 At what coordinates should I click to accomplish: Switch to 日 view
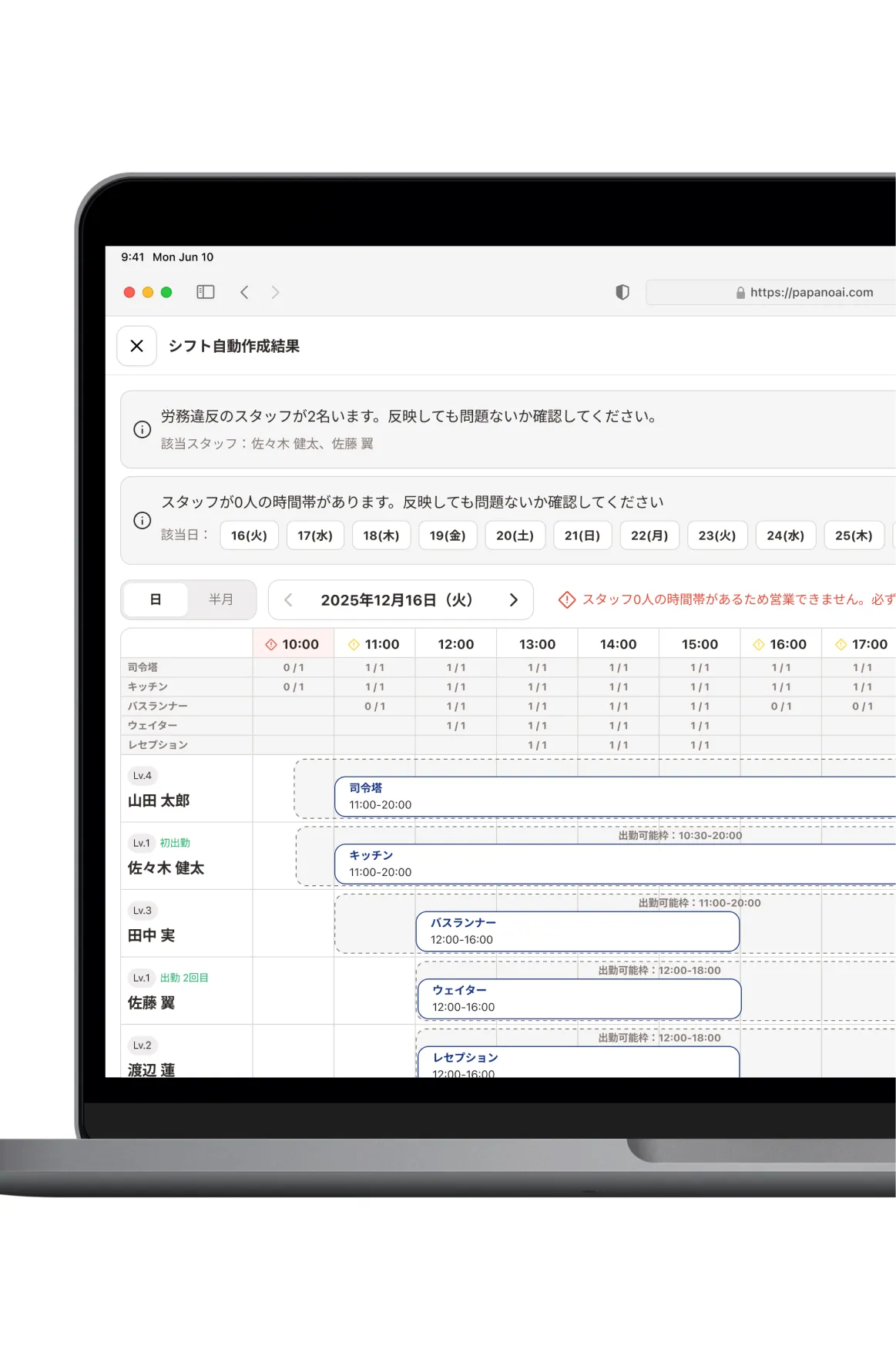[x=156, y=599]
